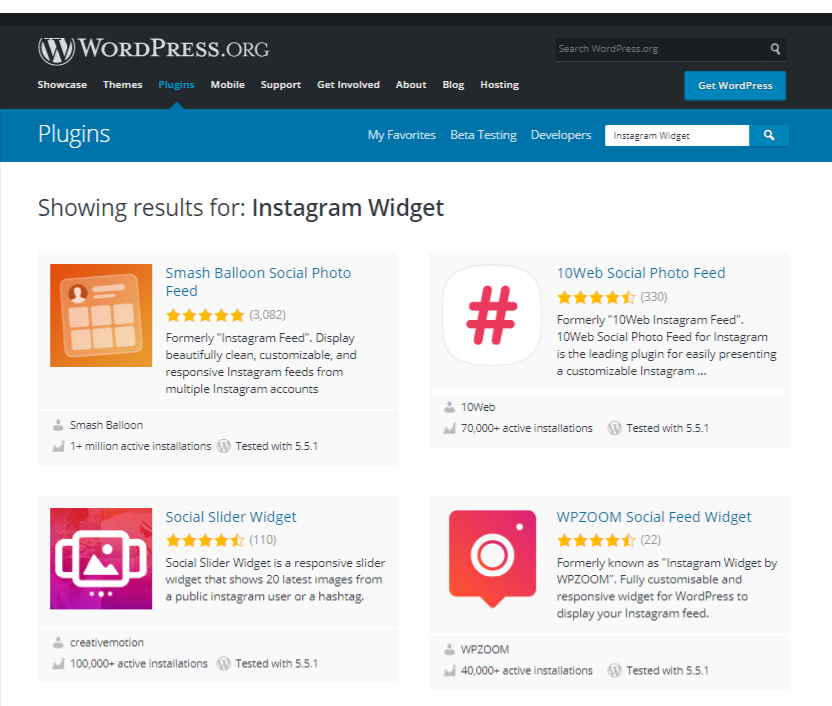Open the My Favorites link
The height and width of the screenshot is (706, 832).
(402, 135)
